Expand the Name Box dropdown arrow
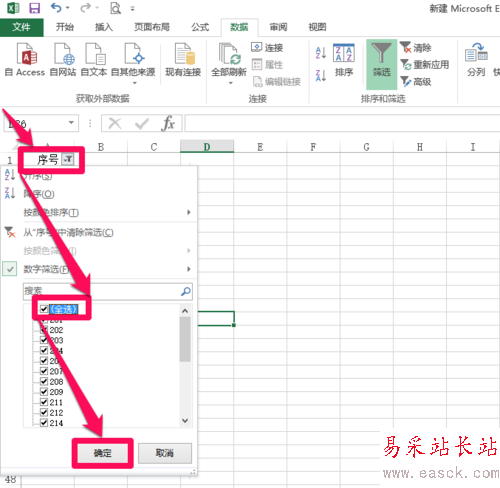 click(x=71, y=123)
